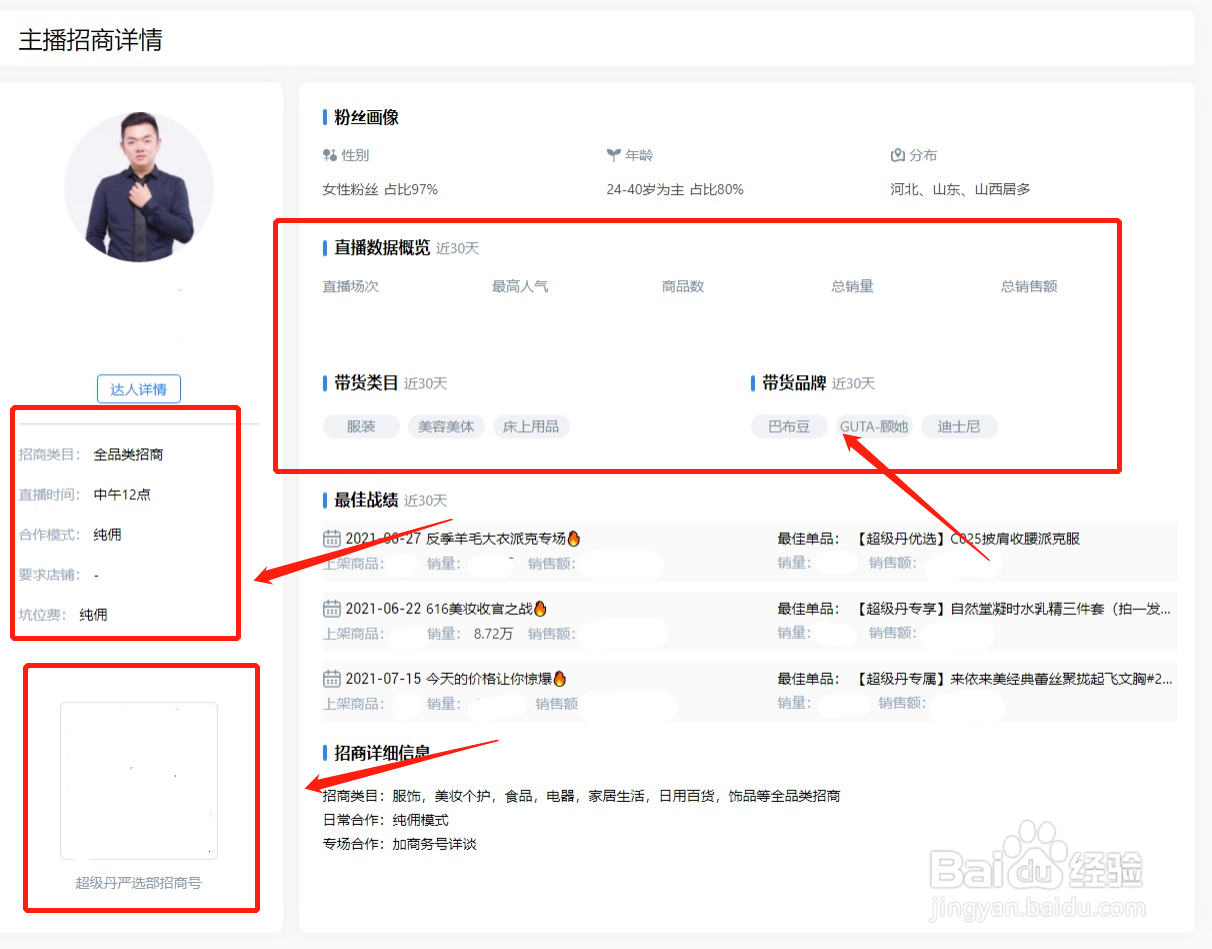1212x949 pixels.
Task: Select the 服装 category tag
Action: [x=361, y=426]
